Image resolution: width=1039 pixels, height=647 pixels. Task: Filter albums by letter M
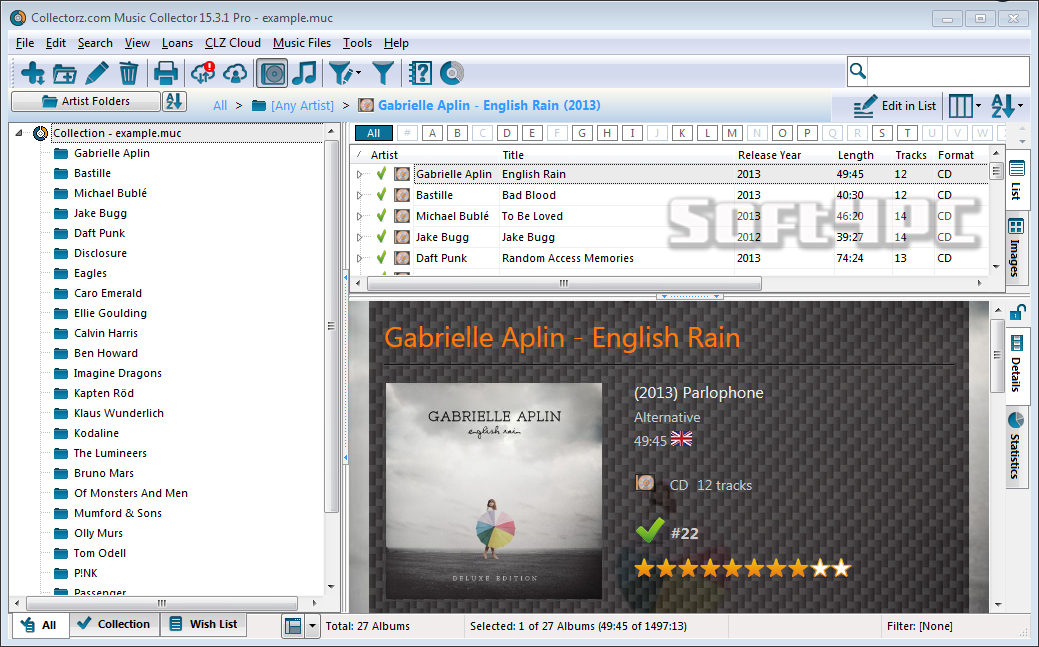click(x=732, y=133)
